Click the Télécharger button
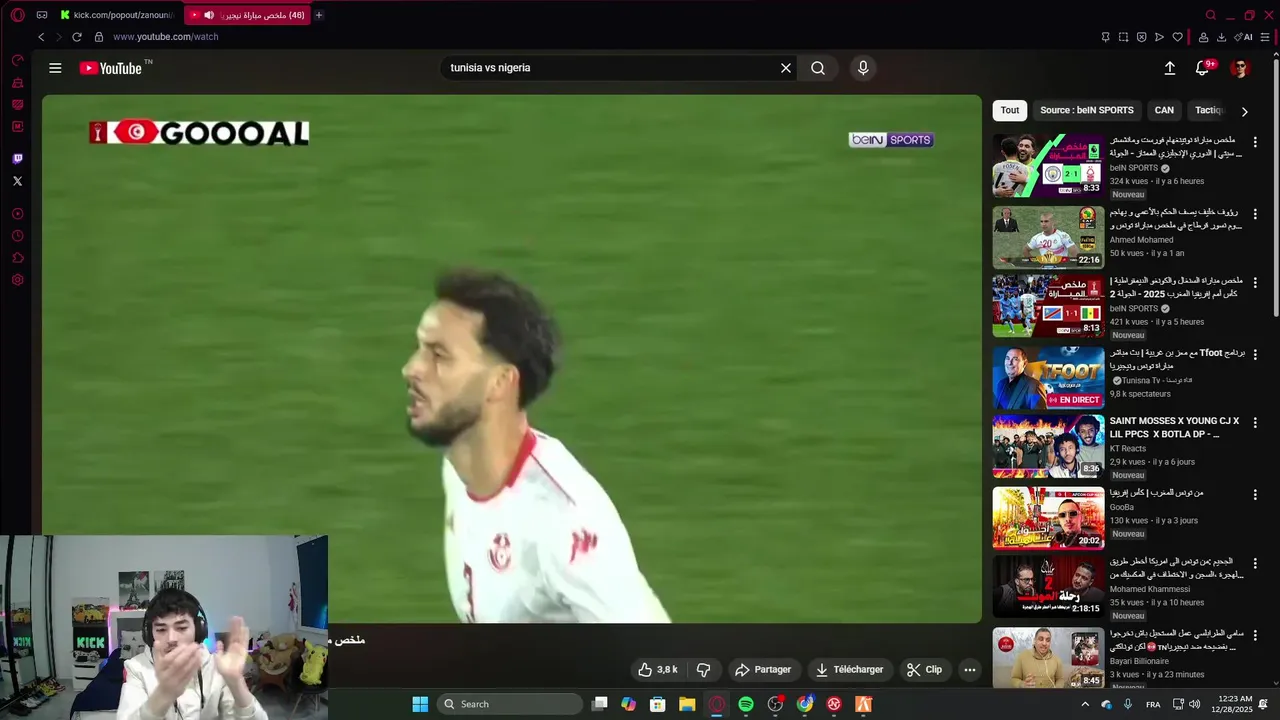1280x720 pixels. (x=848, y=670)
